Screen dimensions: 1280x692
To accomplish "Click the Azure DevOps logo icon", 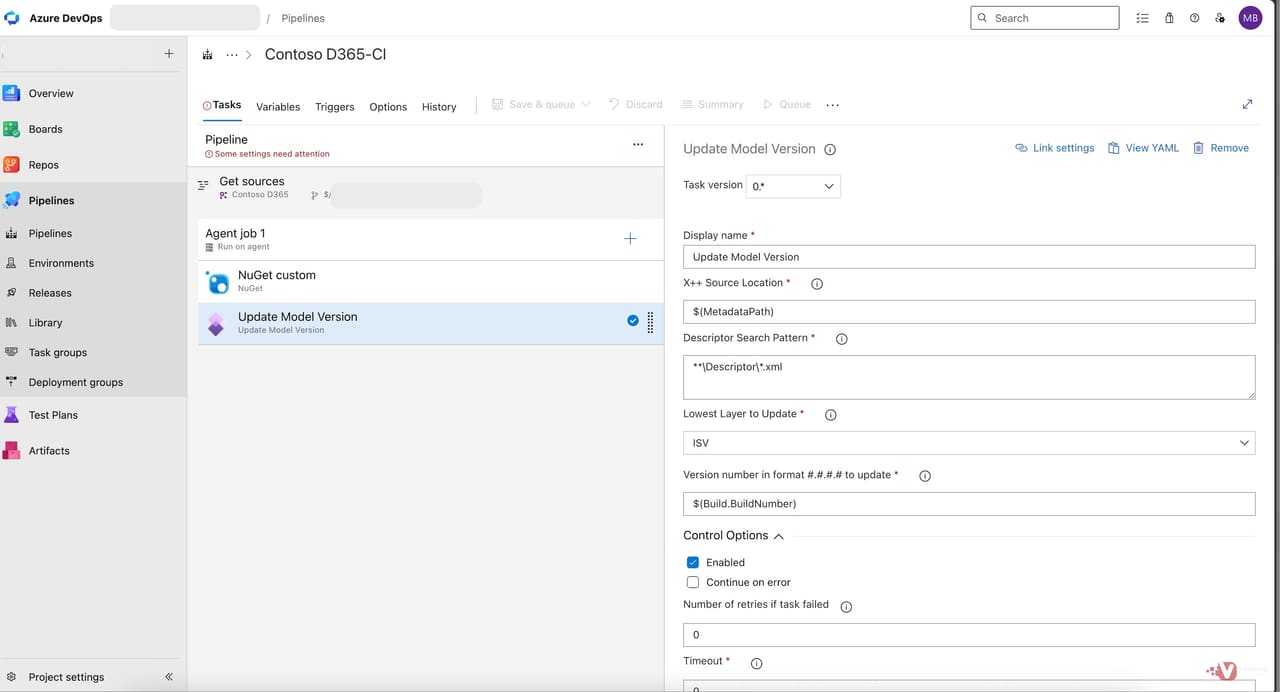I will click(x=12, y=18).
